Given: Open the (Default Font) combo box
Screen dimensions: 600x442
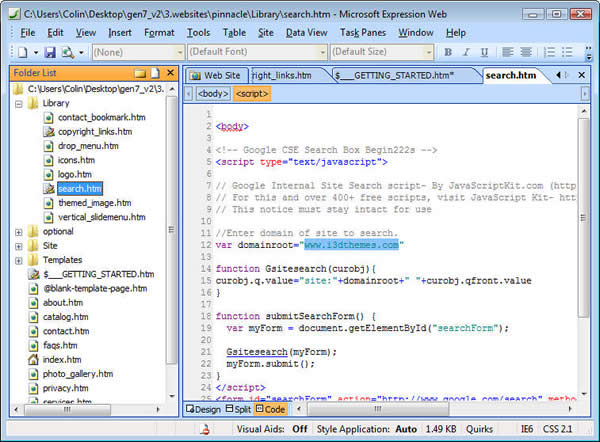Looking at the screenshot, I should click(258, 52).
